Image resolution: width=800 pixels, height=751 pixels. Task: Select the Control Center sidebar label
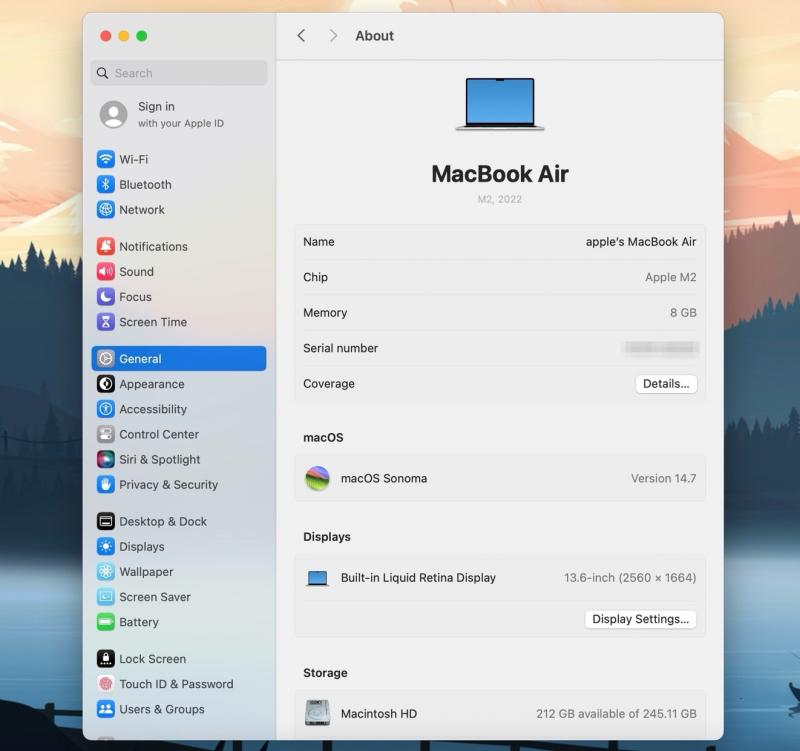[159, 434]
